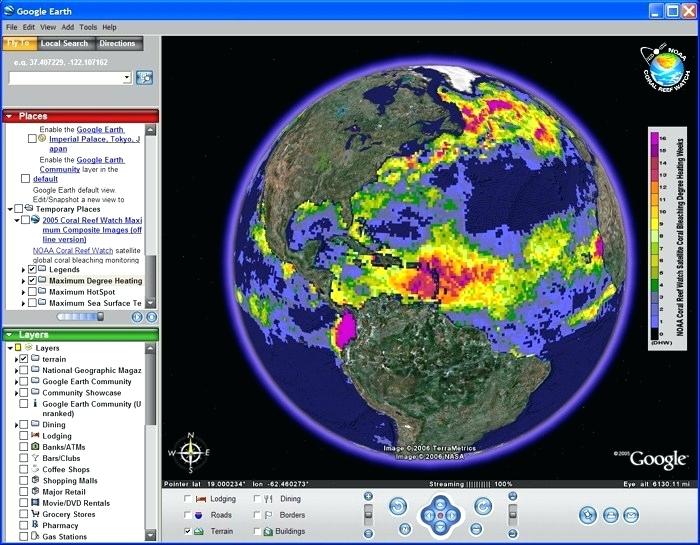
Task: Click the Grocery Stores cart icon
Action: click(35, 514)
